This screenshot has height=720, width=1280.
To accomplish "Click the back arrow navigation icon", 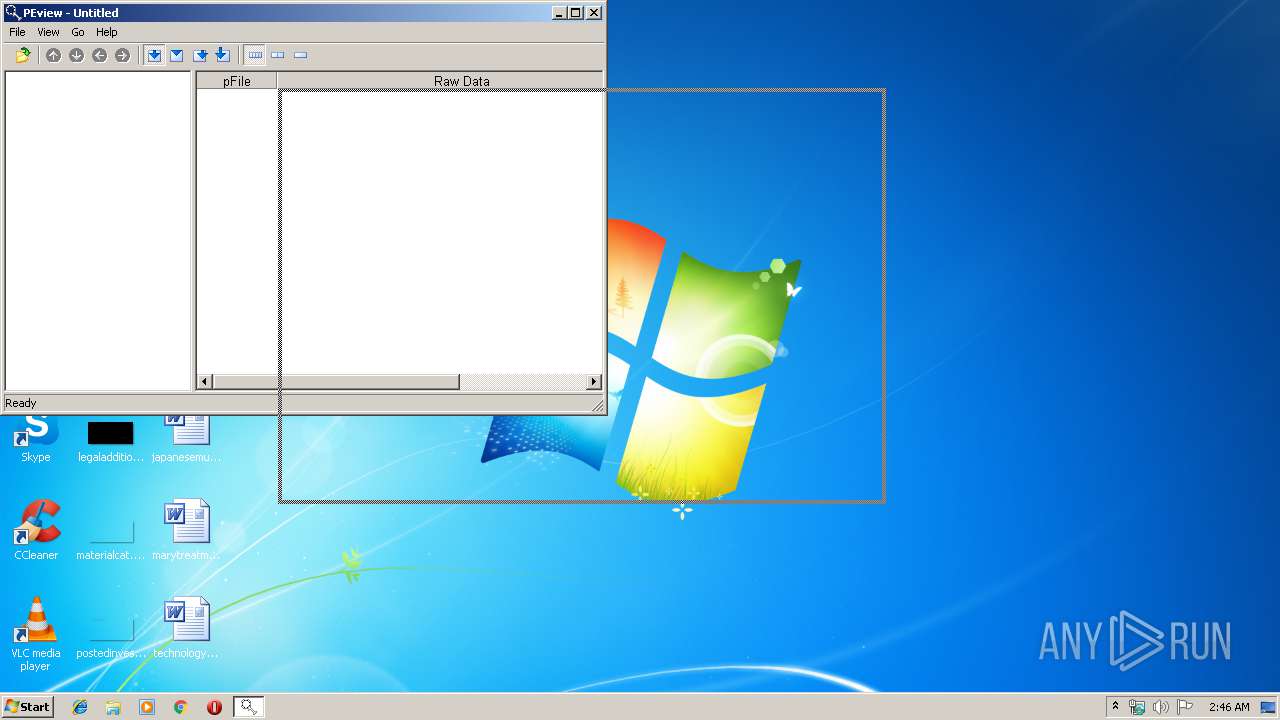I will click(99, 55).
